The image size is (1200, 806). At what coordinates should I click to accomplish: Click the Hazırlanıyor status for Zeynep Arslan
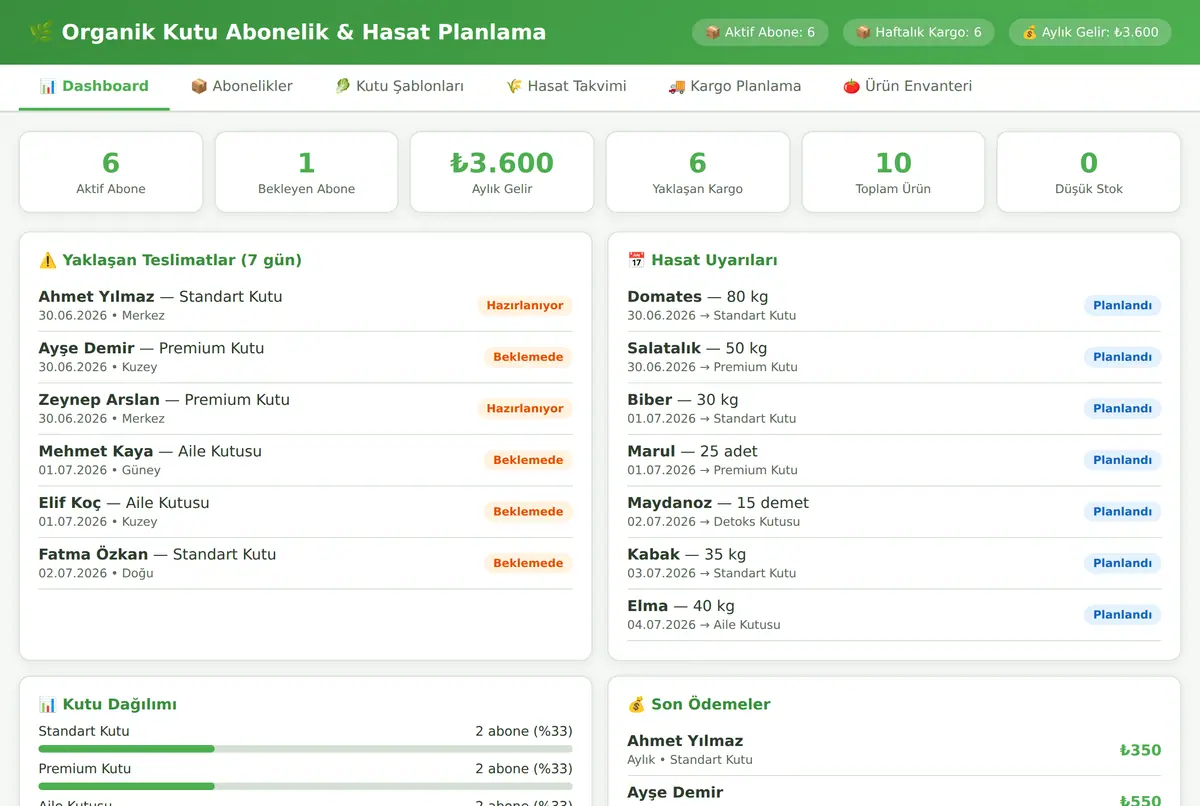[x=525, y=408]
